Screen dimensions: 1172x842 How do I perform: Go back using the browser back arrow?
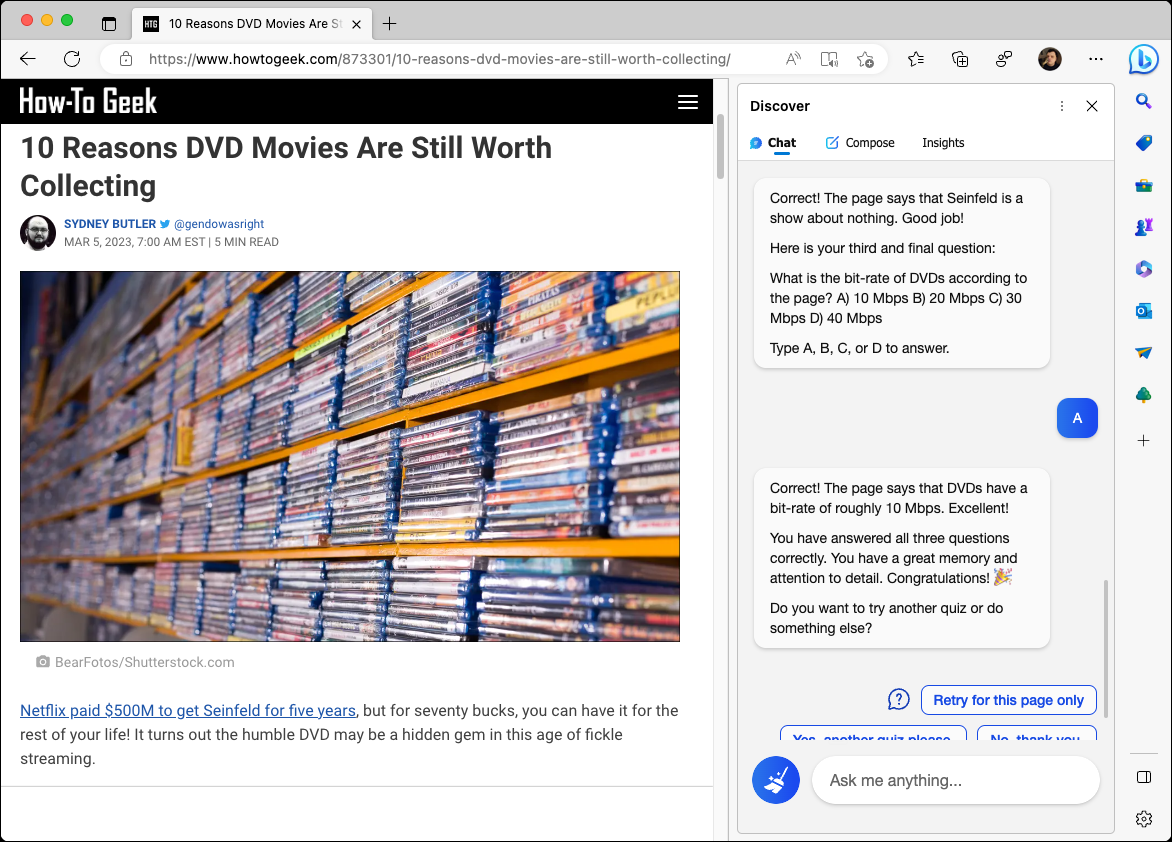(x=28, y=59)
